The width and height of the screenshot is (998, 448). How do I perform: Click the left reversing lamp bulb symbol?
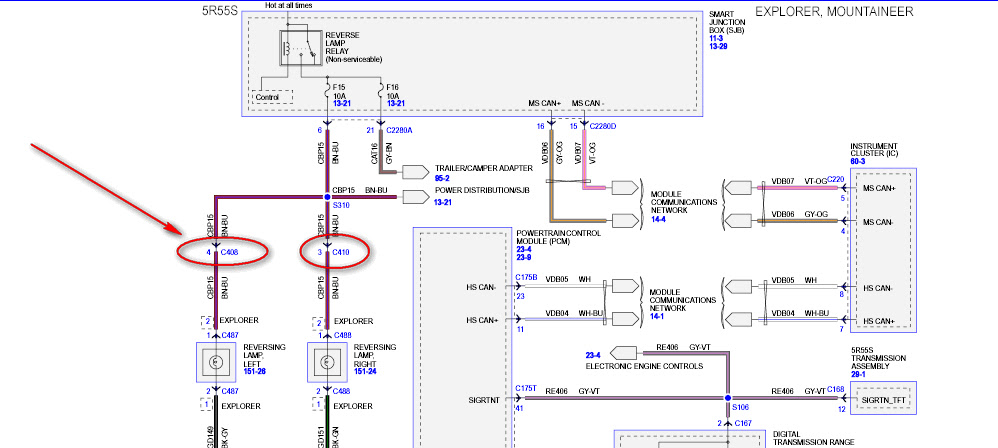pyautogui.click(x=216, y=362)
